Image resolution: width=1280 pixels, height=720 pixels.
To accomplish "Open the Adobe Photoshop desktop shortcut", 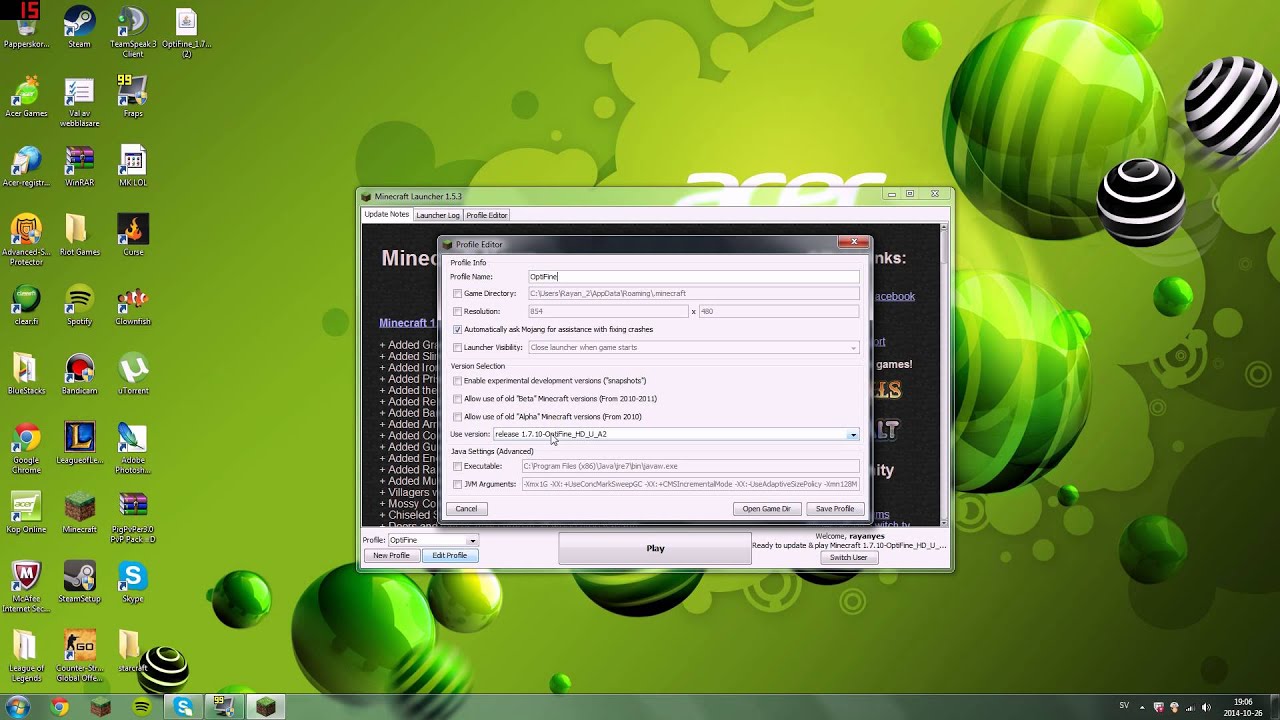I will click(x=133, y=448).
